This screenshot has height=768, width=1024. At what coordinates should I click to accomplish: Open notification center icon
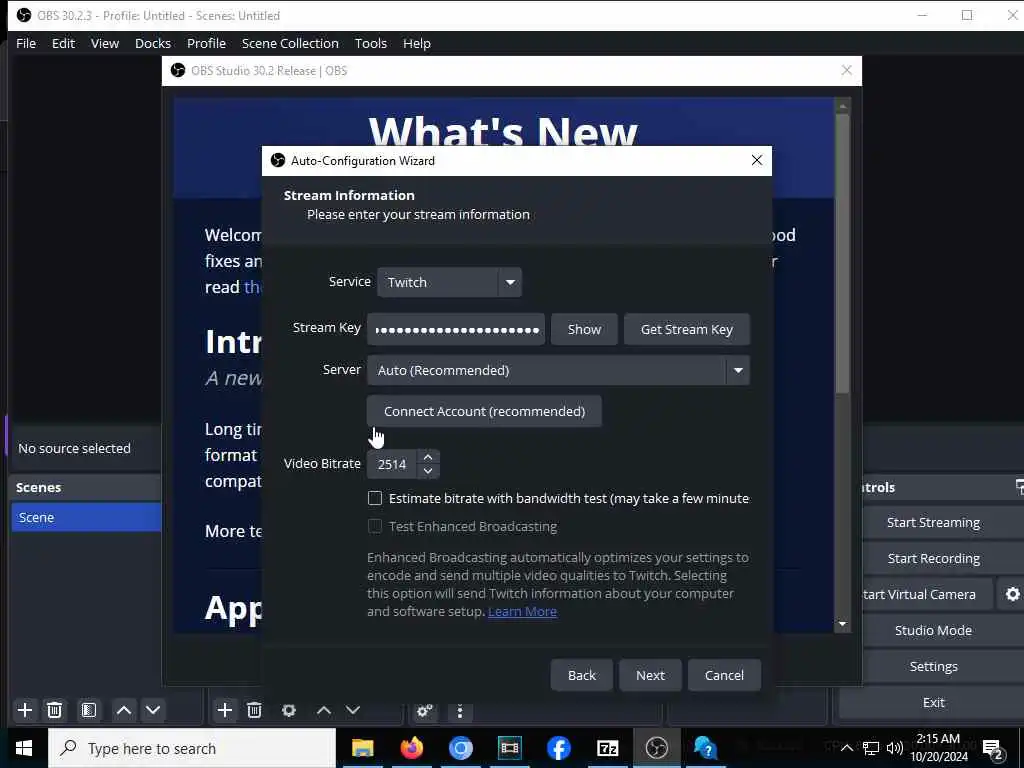(993, 748)
